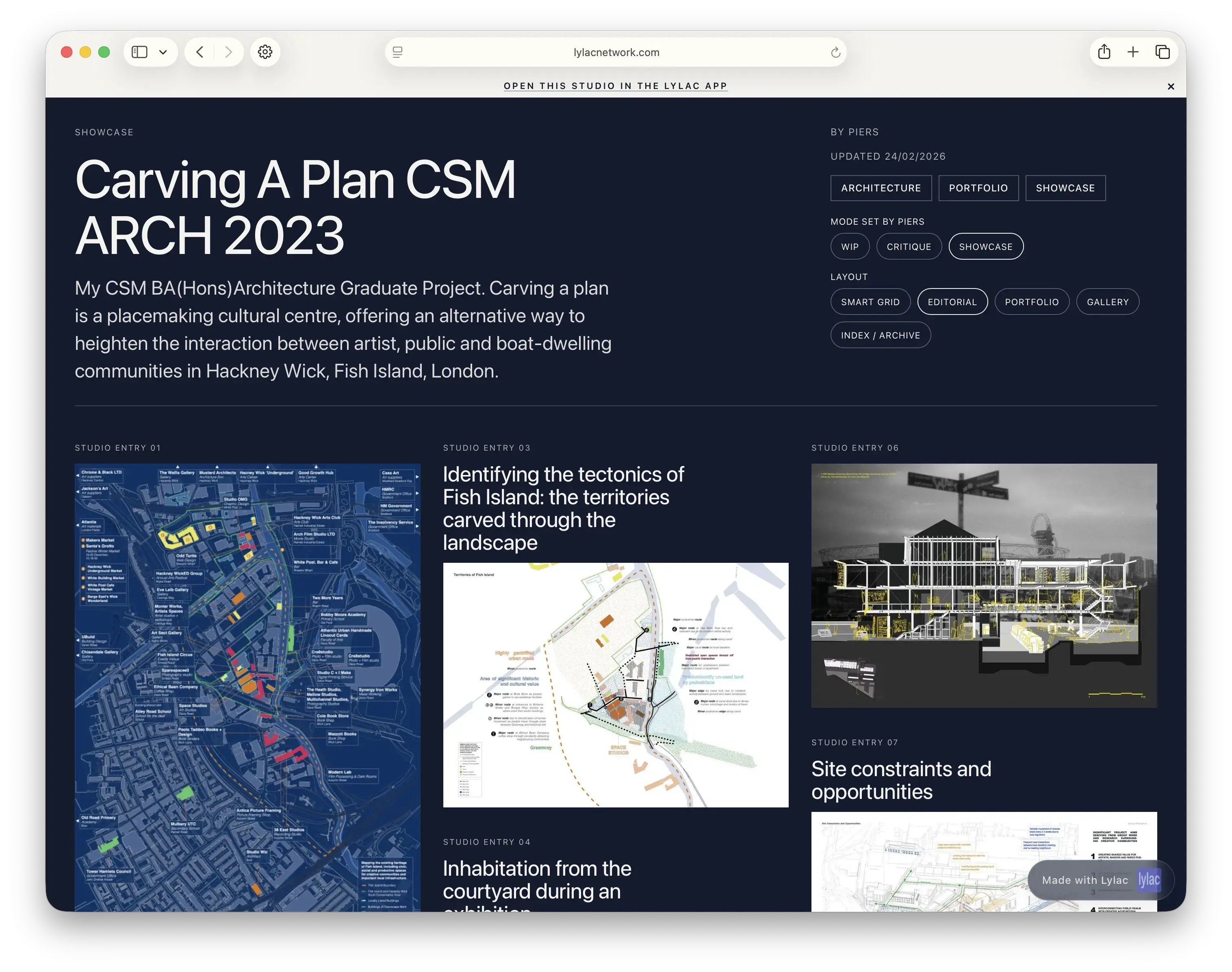Reload the current page

(835, 52)
